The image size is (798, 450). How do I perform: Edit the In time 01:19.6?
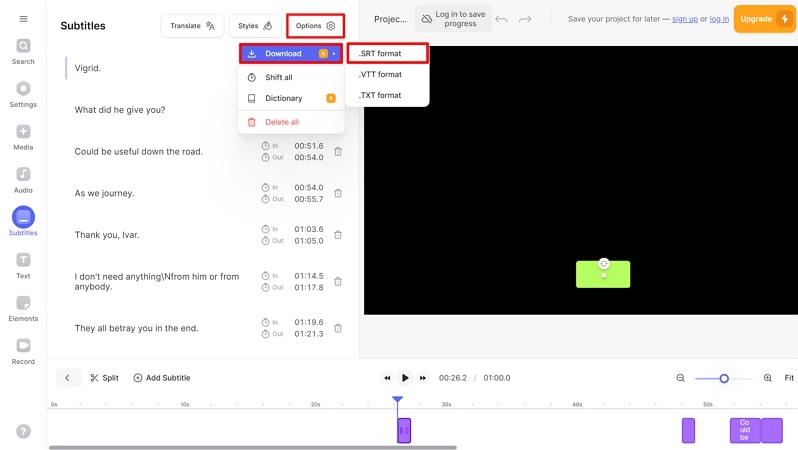click(308, 322)
